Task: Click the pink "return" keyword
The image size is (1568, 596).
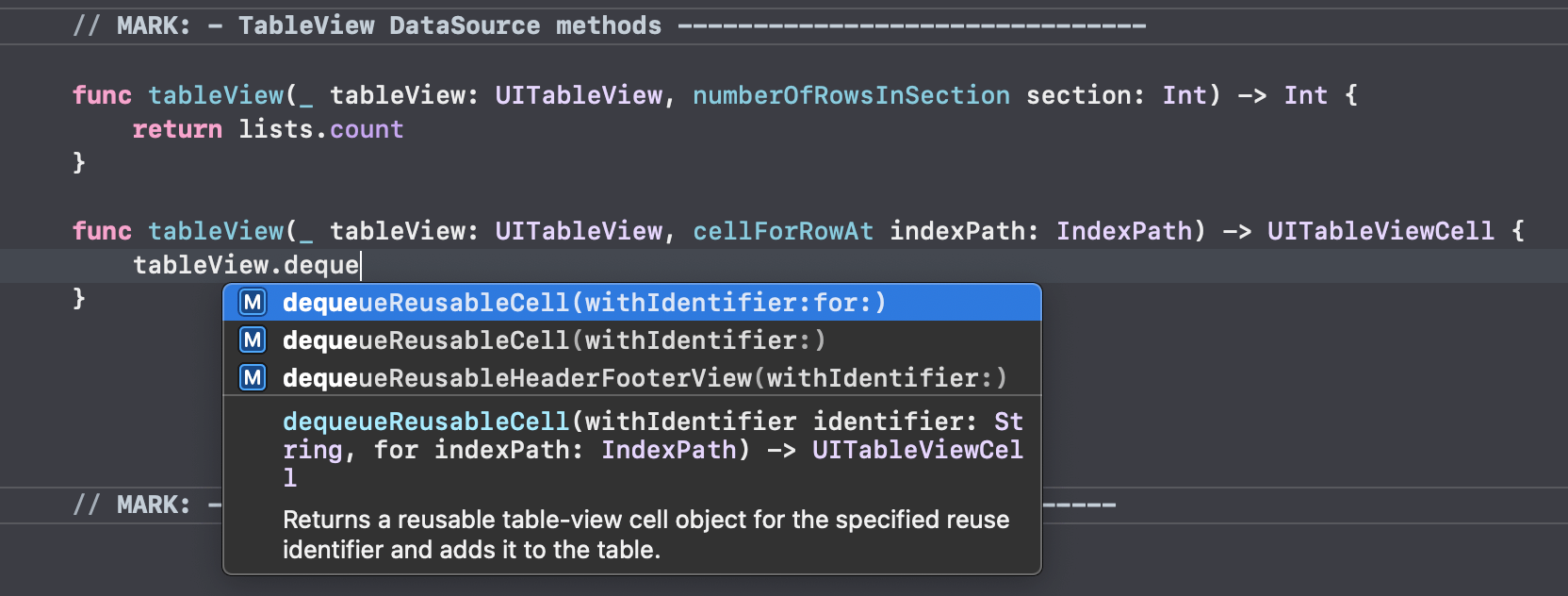Action: [177, 129]
